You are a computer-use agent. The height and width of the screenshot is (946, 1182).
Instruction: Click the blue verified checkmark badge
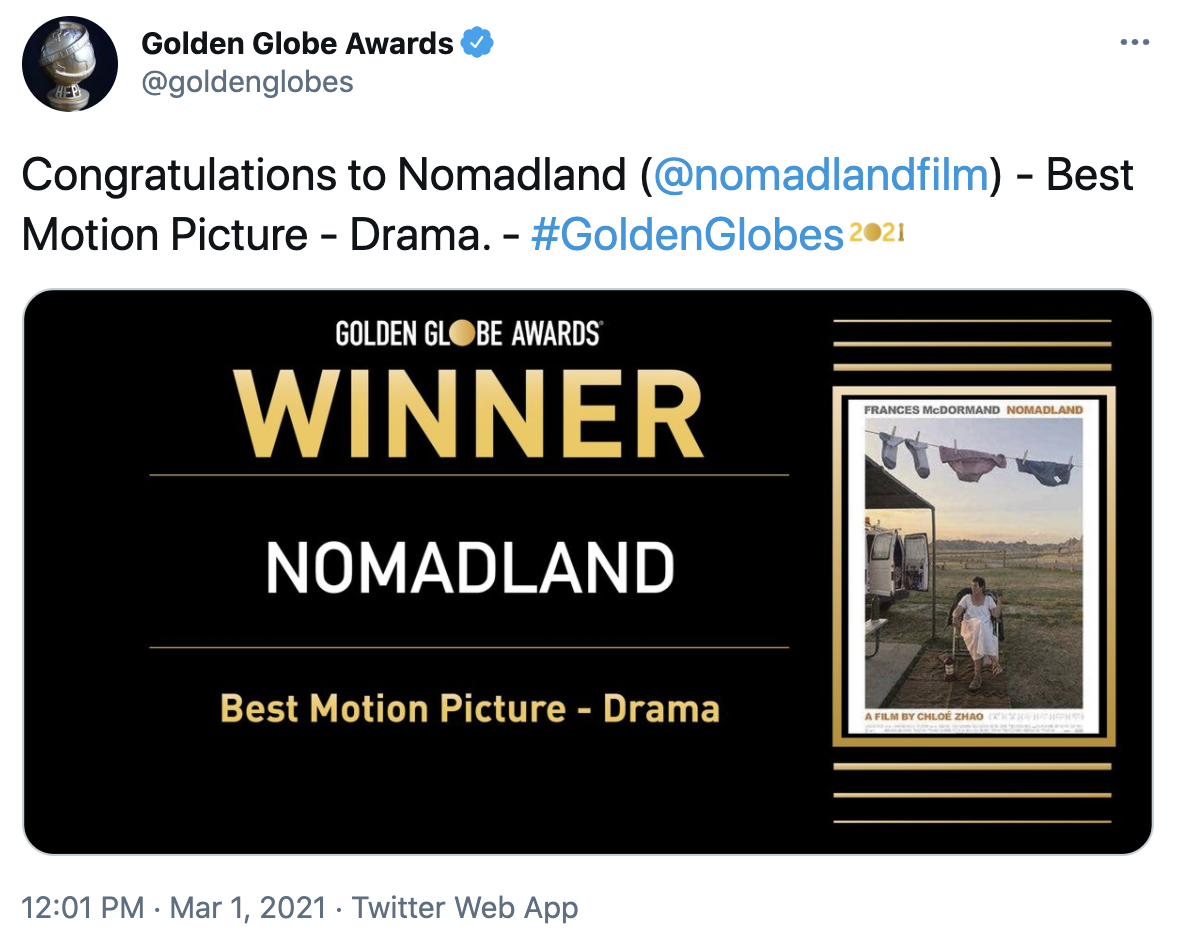(x=477, y=44)
